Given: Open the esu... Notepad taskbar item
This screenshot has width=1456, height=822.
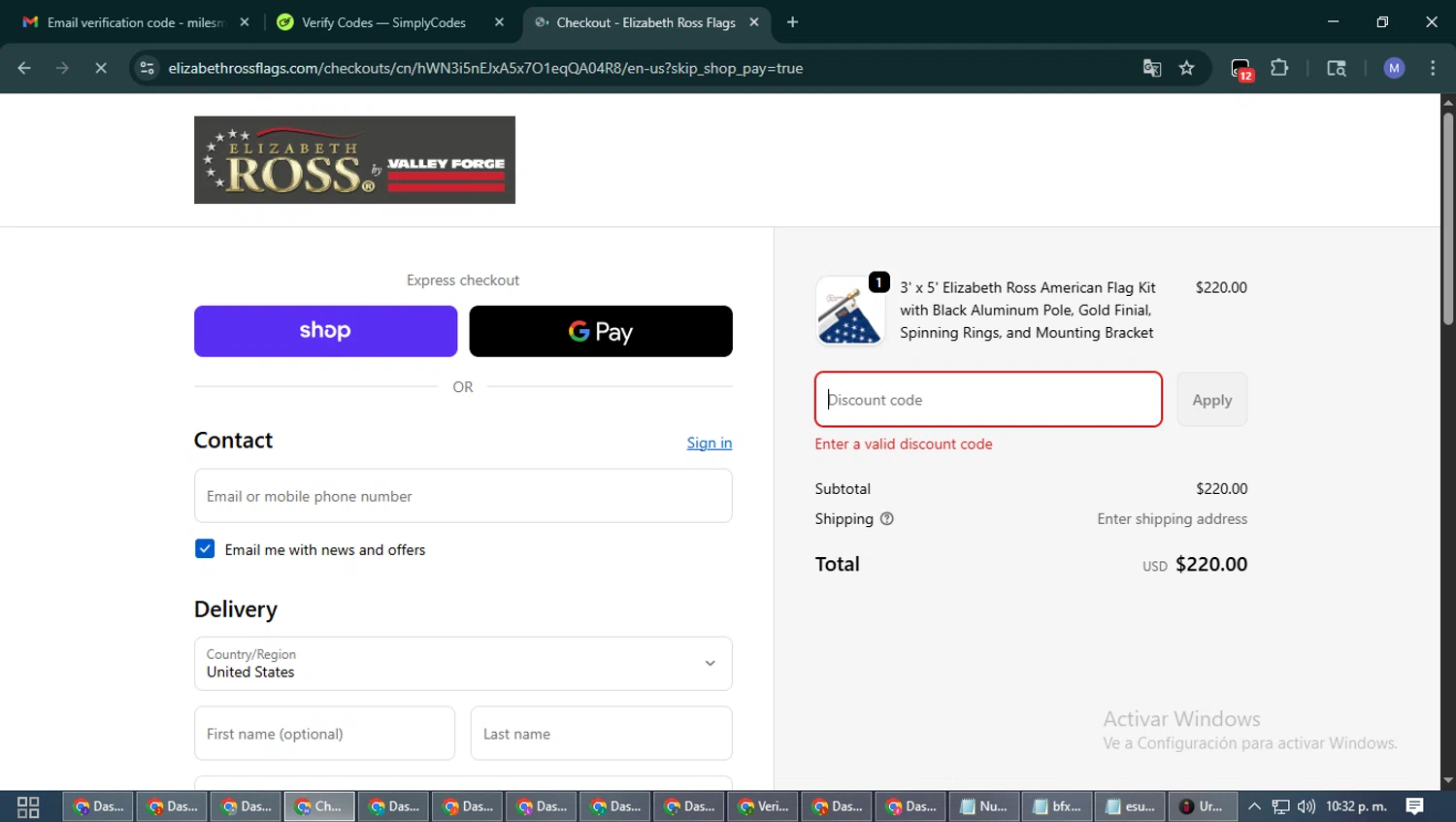Looking at the screenshot, I should [1131, 806].
